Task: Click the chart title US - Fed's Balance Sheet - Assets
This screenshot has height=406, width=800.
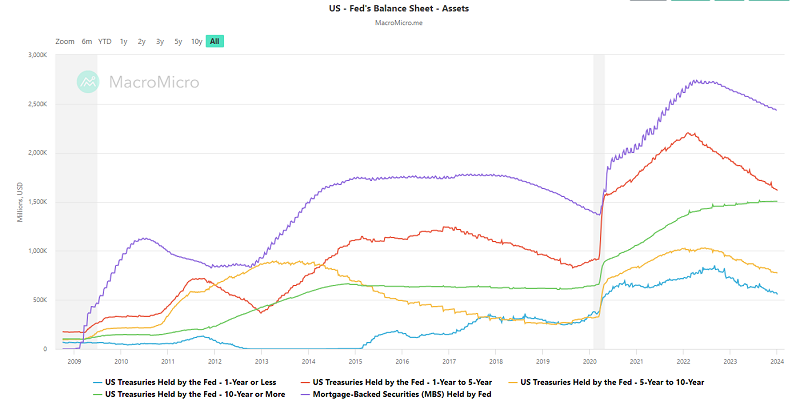Action: pos(400,6)
